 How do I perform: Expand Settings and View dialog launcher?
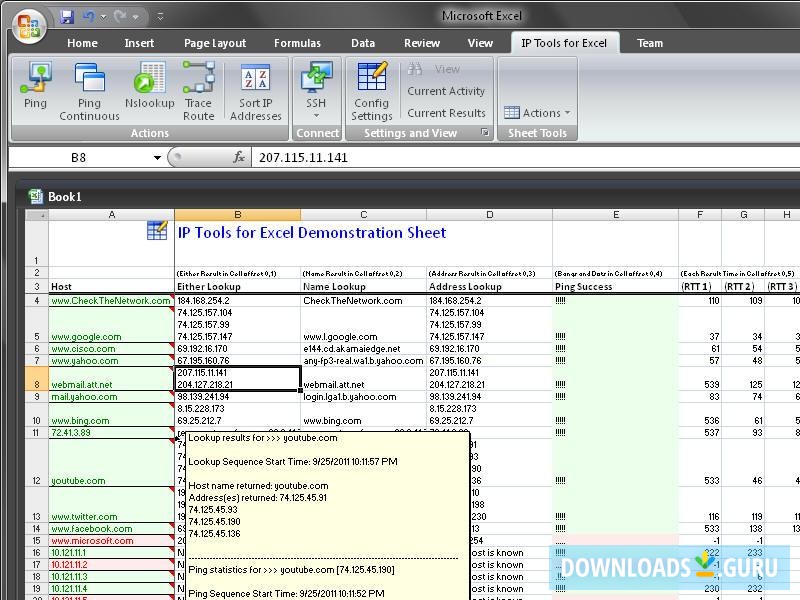pyautogui.click(x=486, y=133)
